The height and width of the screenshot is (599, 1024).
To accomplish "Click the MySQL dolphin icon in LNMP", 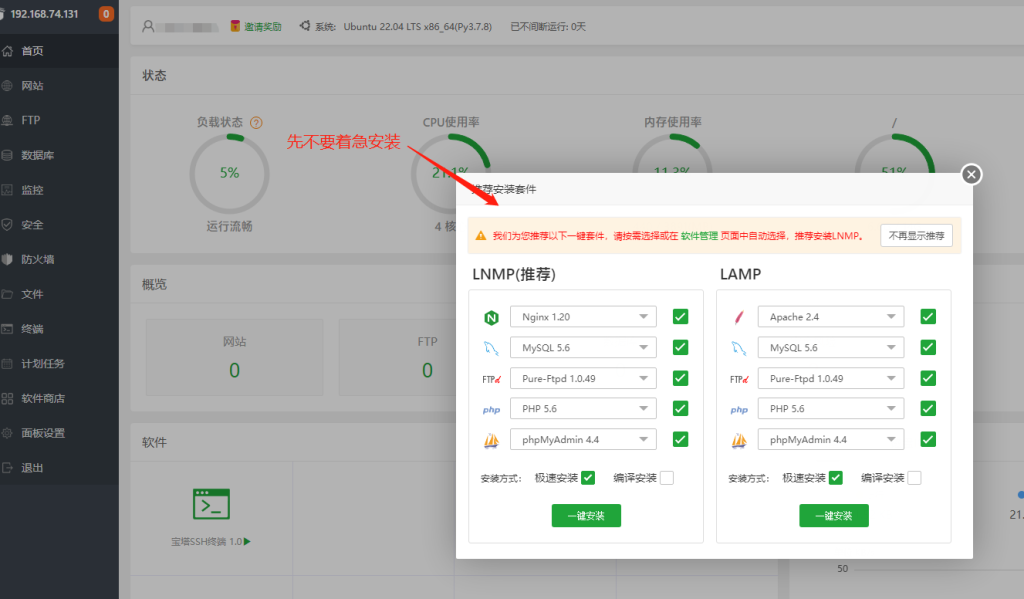I will coord(491,348).
